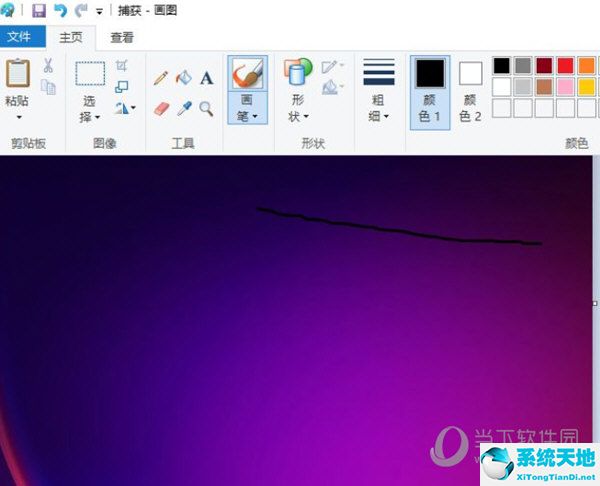Viewport: 600px width, 486px height.
Task: Pick the white palette swatch
Action: point(501,87)
